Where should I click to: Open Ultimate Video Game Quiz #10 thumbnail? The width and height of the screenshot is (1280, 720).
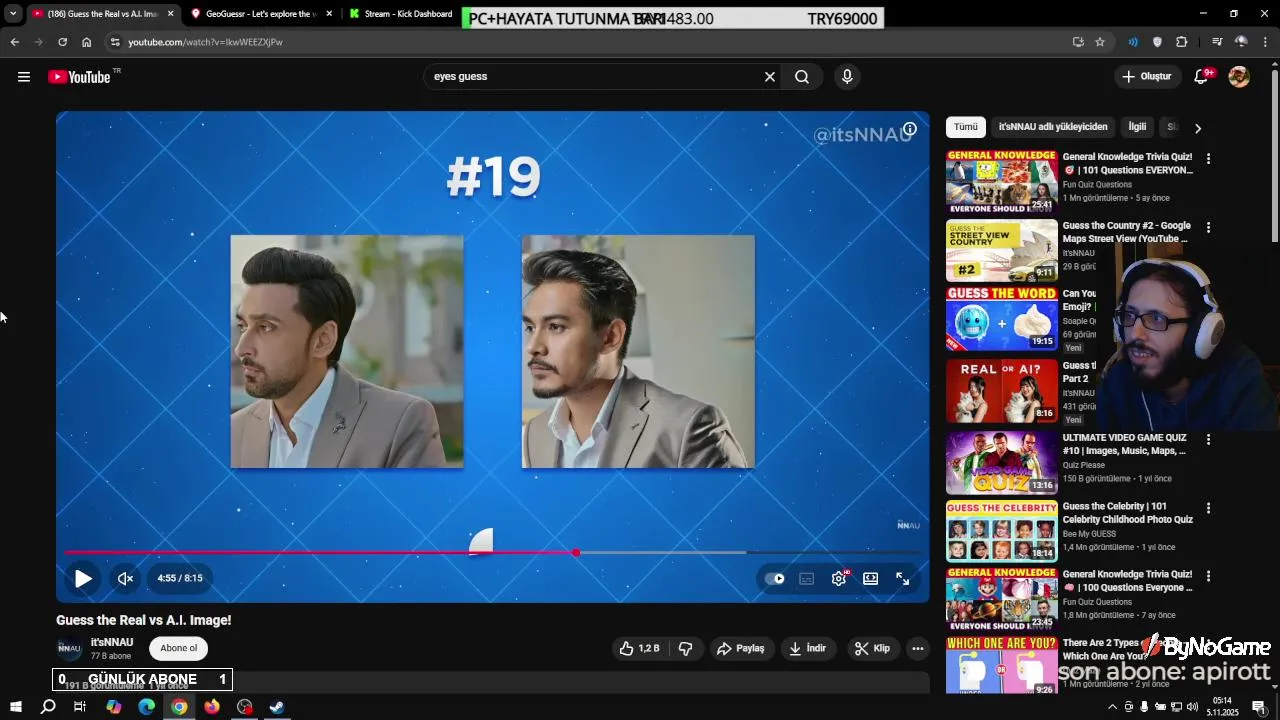coord(1001,462)
